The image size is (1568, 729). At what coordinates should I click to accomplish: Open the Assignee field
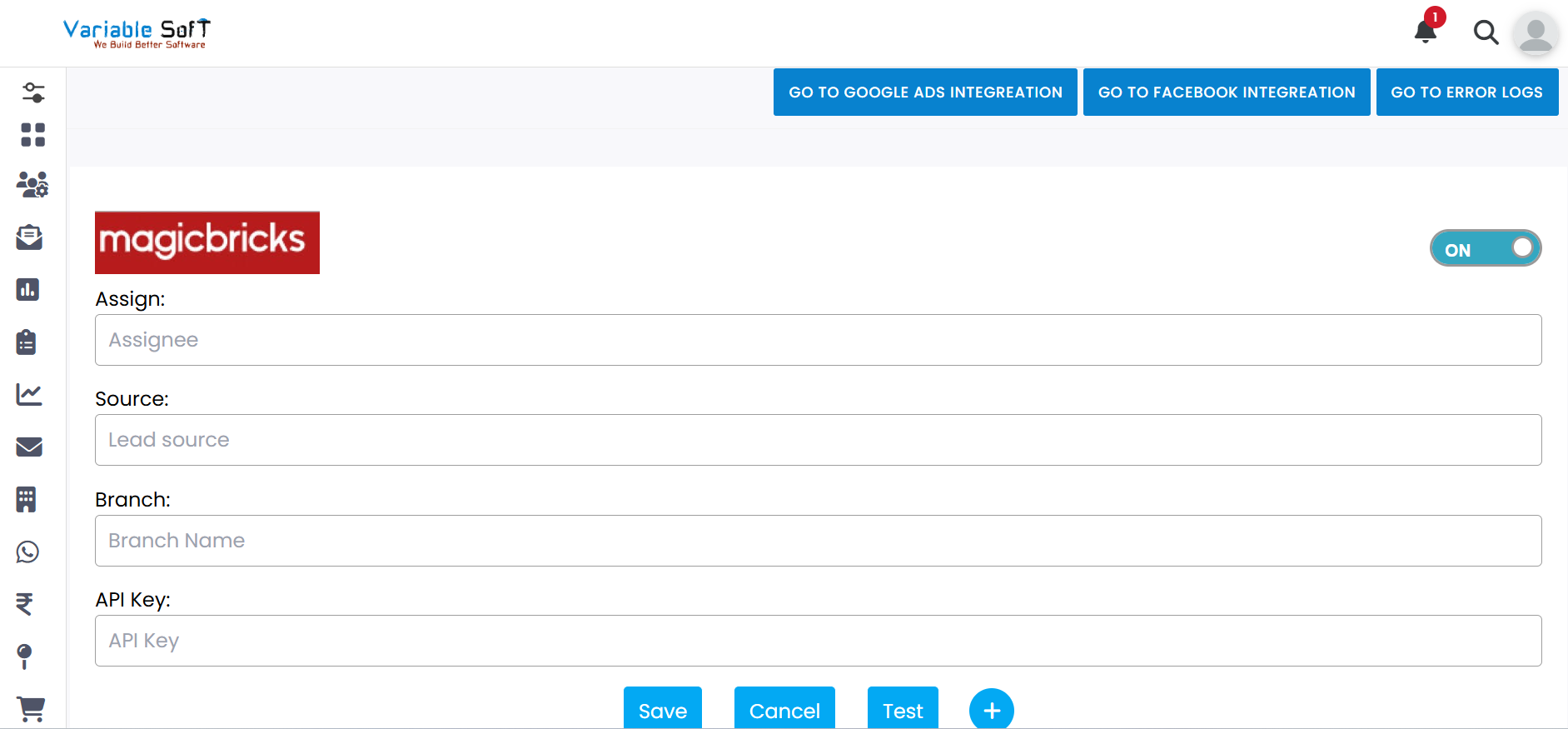click(818, 340)
